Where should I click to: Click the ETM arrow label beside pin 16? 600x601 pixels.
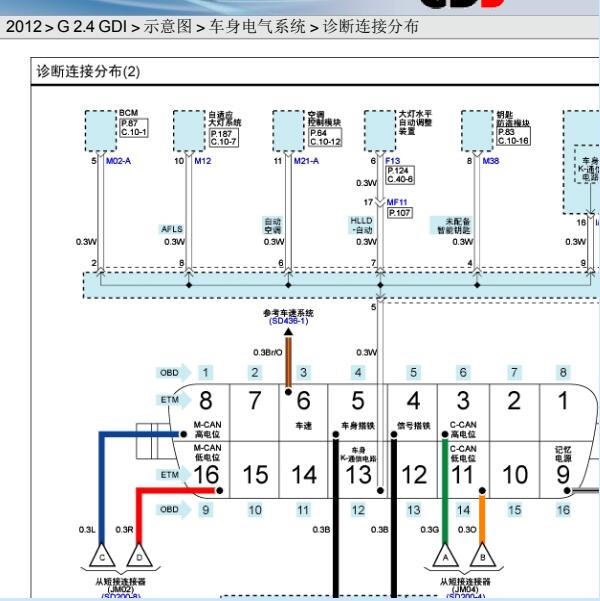173,475
